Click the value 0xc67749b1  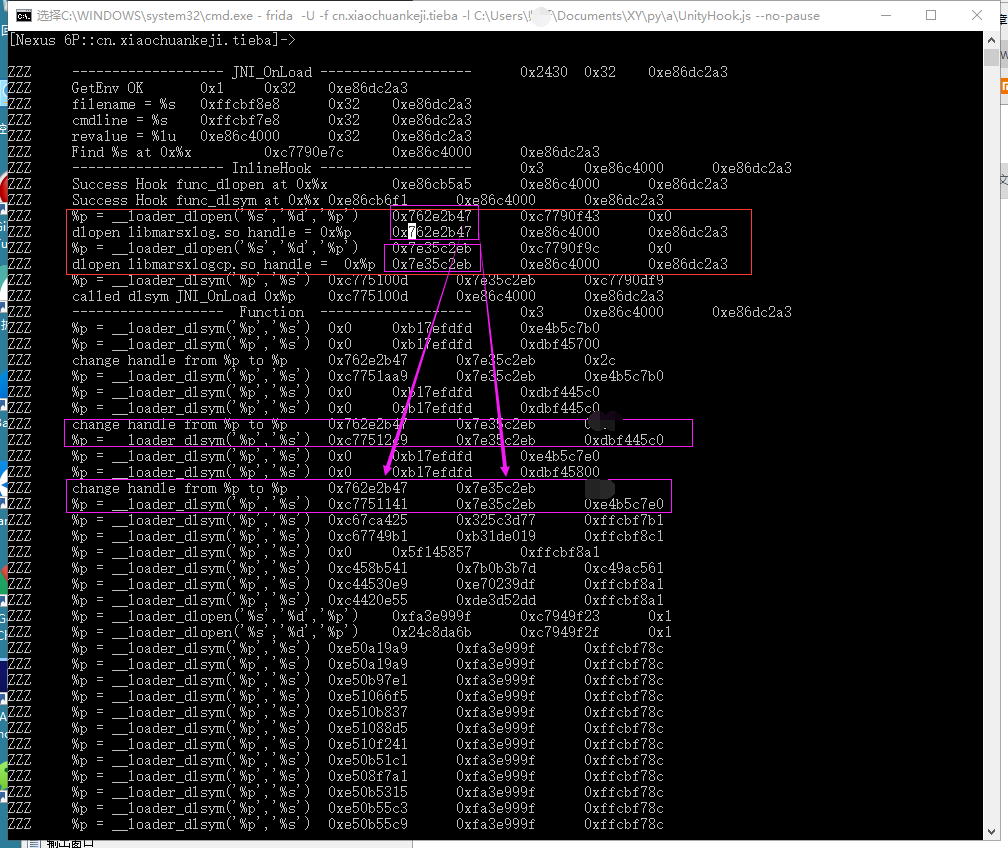click(x=368, y=536)
